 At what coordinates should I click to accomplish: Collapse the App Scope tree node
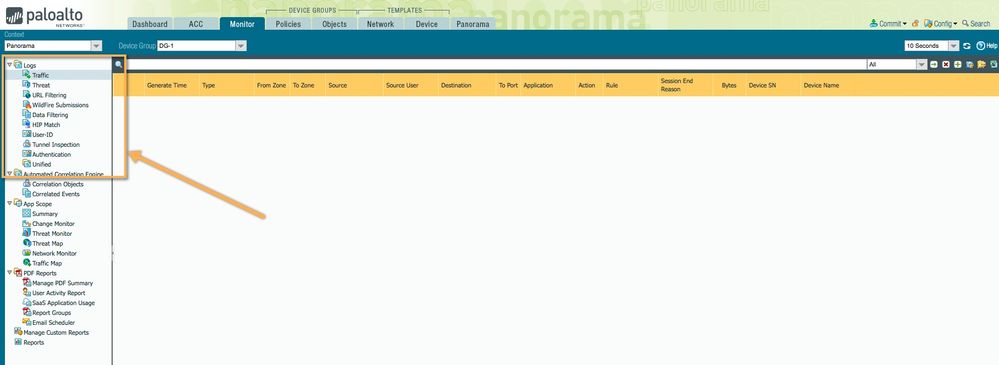pos(9,204)
